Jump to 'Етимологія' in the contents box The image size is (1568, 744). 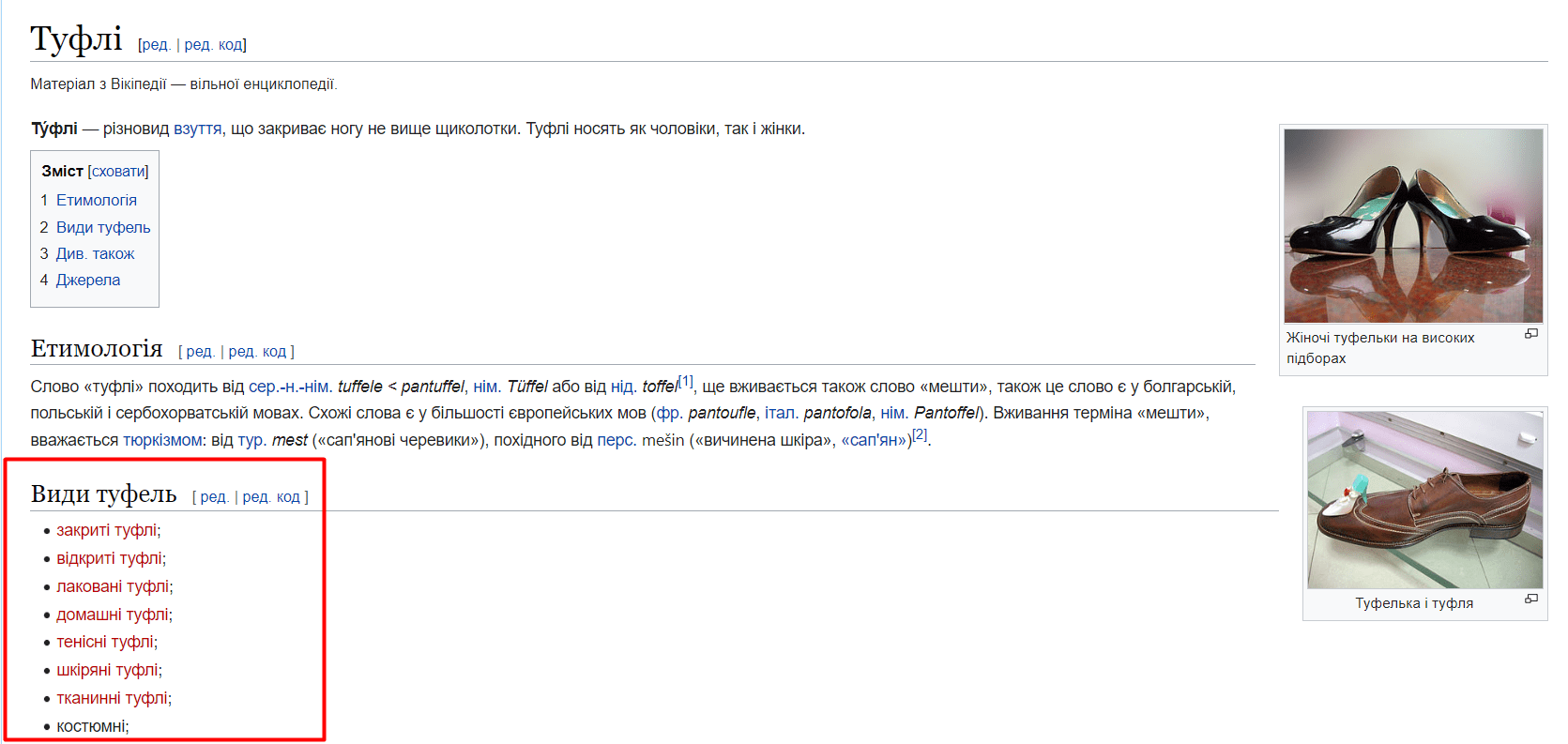[x=96, y=200]
